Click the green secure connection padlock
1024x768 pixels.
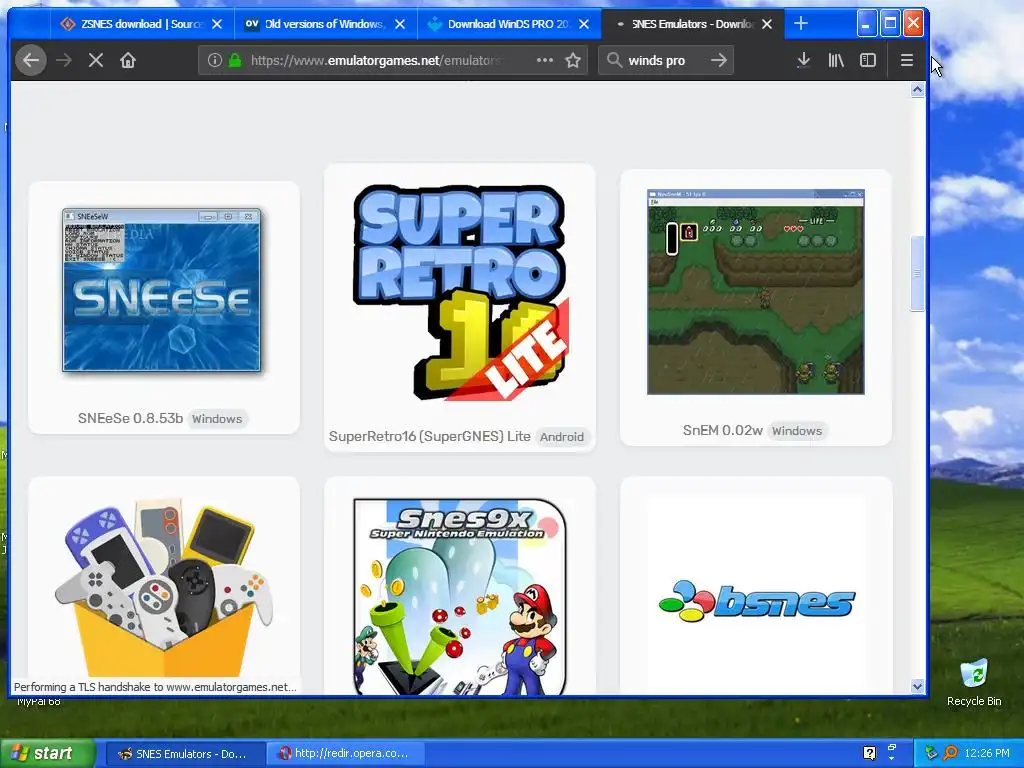click(x=234, y=60)
